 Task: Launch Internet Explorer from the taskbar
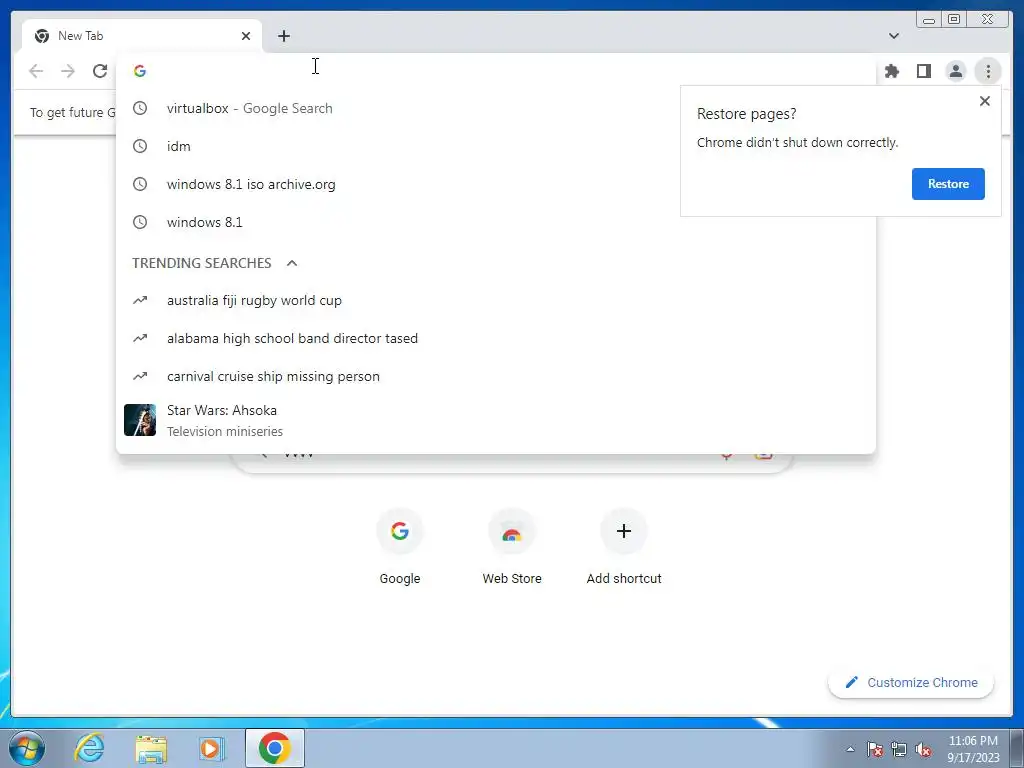[89, 748]
